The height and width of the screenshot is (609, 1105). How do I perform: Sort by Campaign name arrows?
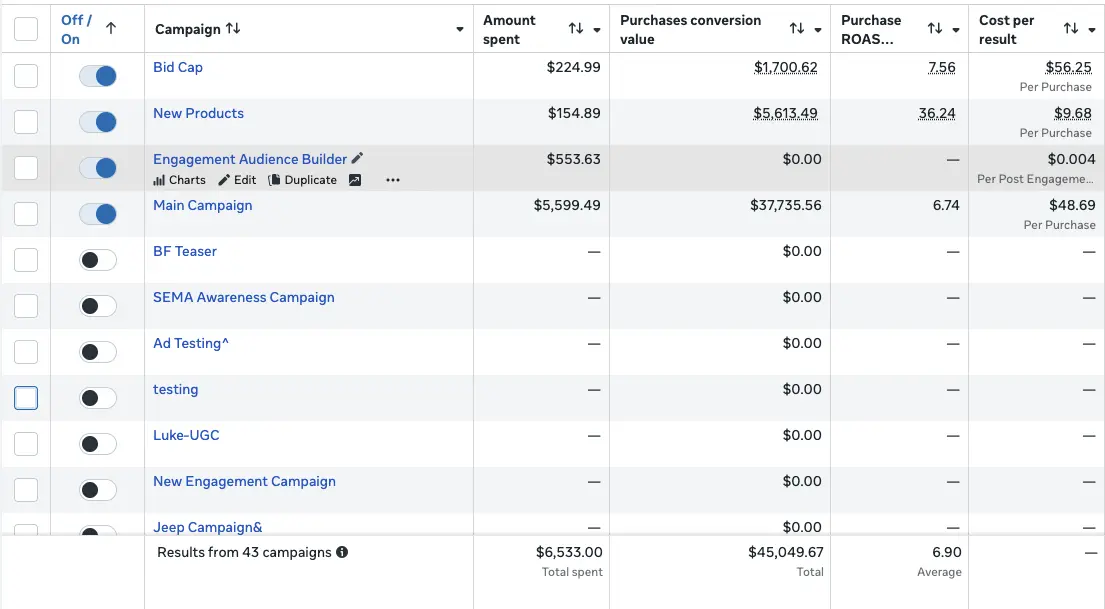pyautogui.click(x=233, y=29)
